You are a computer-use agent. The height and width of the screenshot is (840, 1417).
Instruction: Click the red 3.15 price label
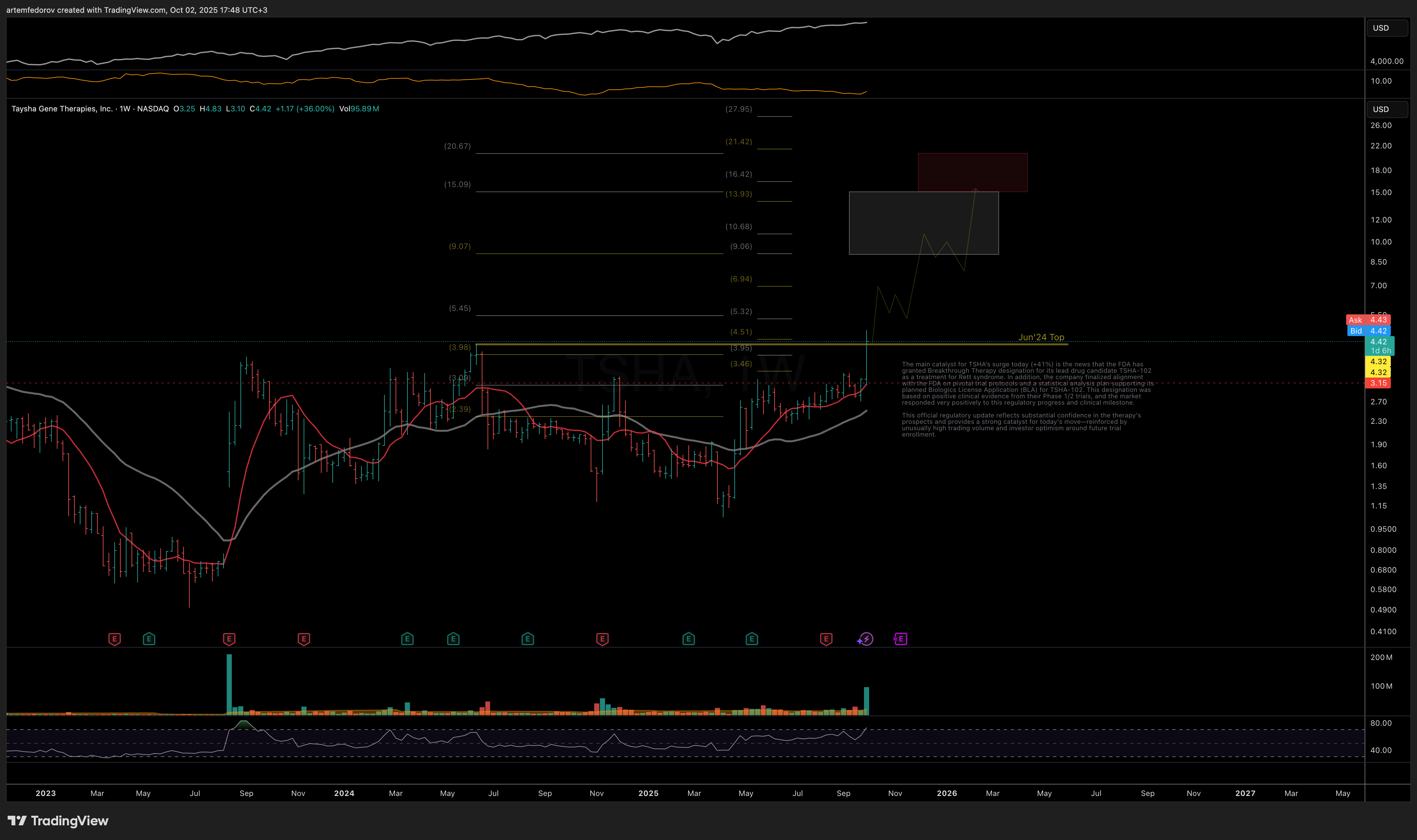point(1378,383)
